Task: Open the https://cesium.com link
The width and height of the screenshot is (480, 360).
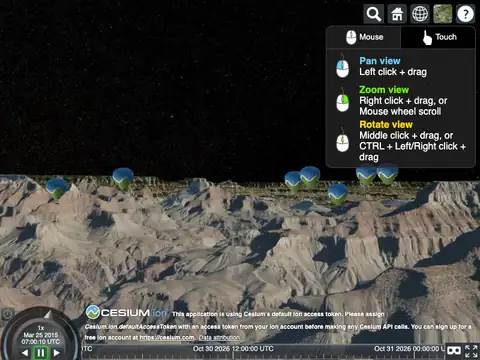Action: pos(167,338)
